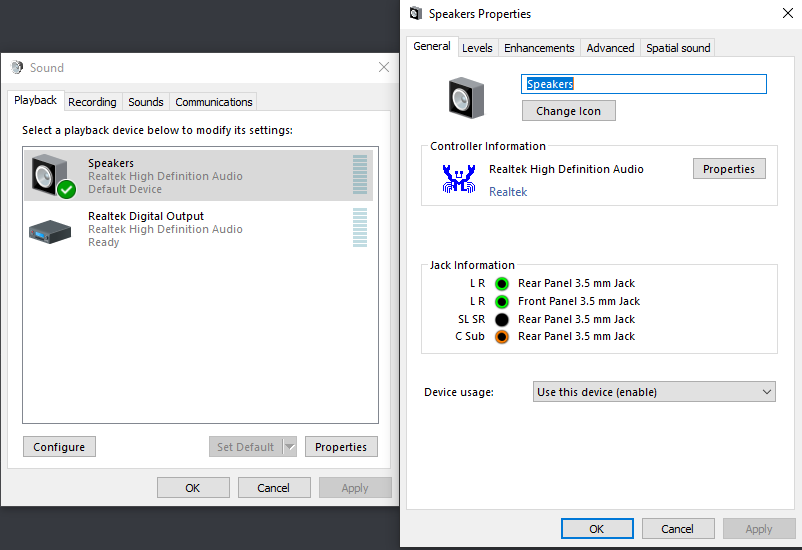Click the 'Front Panel 3.5 mm Jack' text
802x550 pixels.
(579, 301)
